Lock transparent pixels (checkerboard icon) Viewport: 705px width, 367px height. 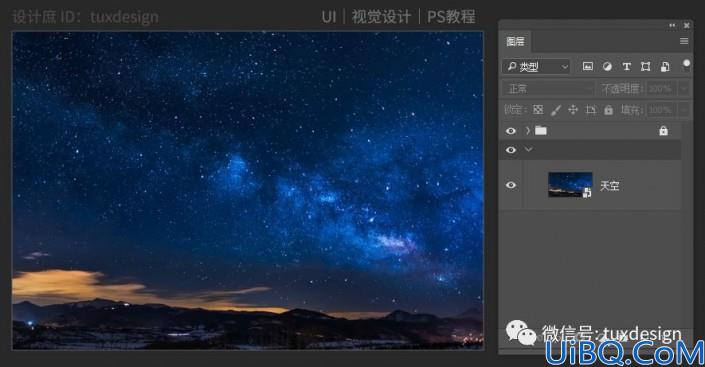pyautogui.click(x=538, y=110)
